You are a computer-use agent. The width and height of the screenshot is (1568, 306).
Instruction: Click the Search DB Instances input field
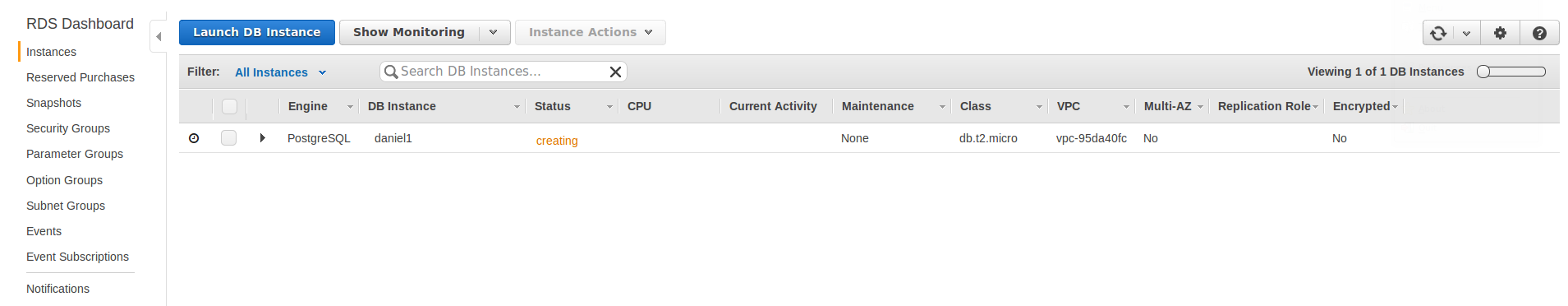501,72
